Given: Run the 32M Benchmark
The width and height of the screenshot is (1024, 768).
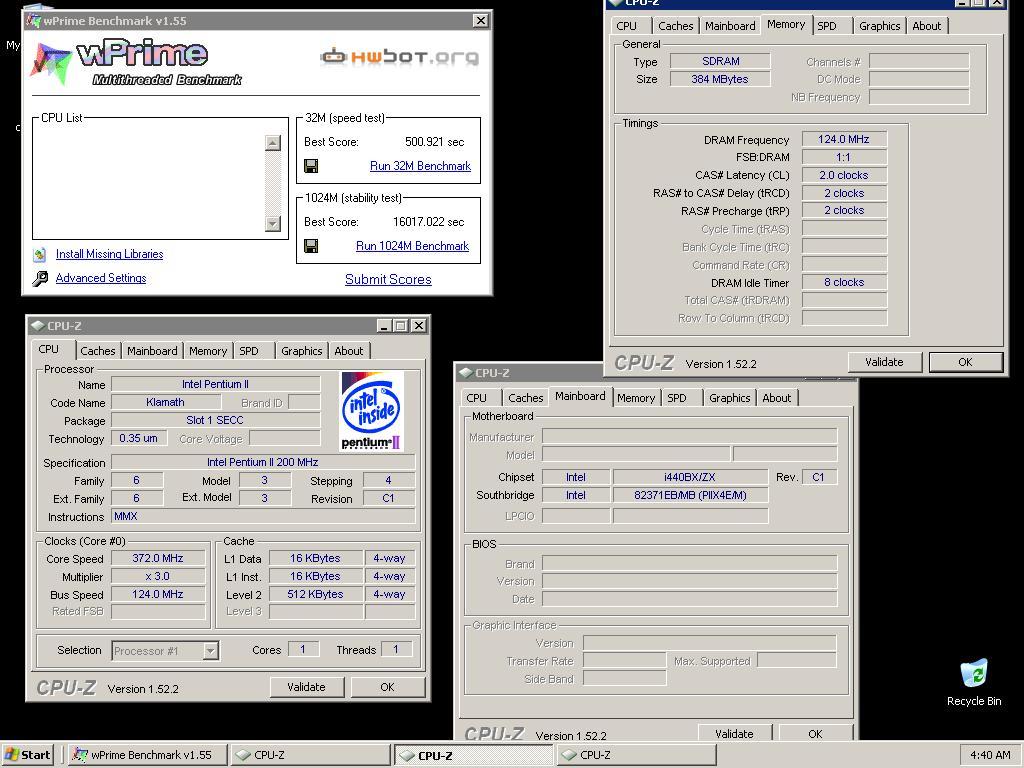Looking at the screenshot, I should (x=420, y=166).
